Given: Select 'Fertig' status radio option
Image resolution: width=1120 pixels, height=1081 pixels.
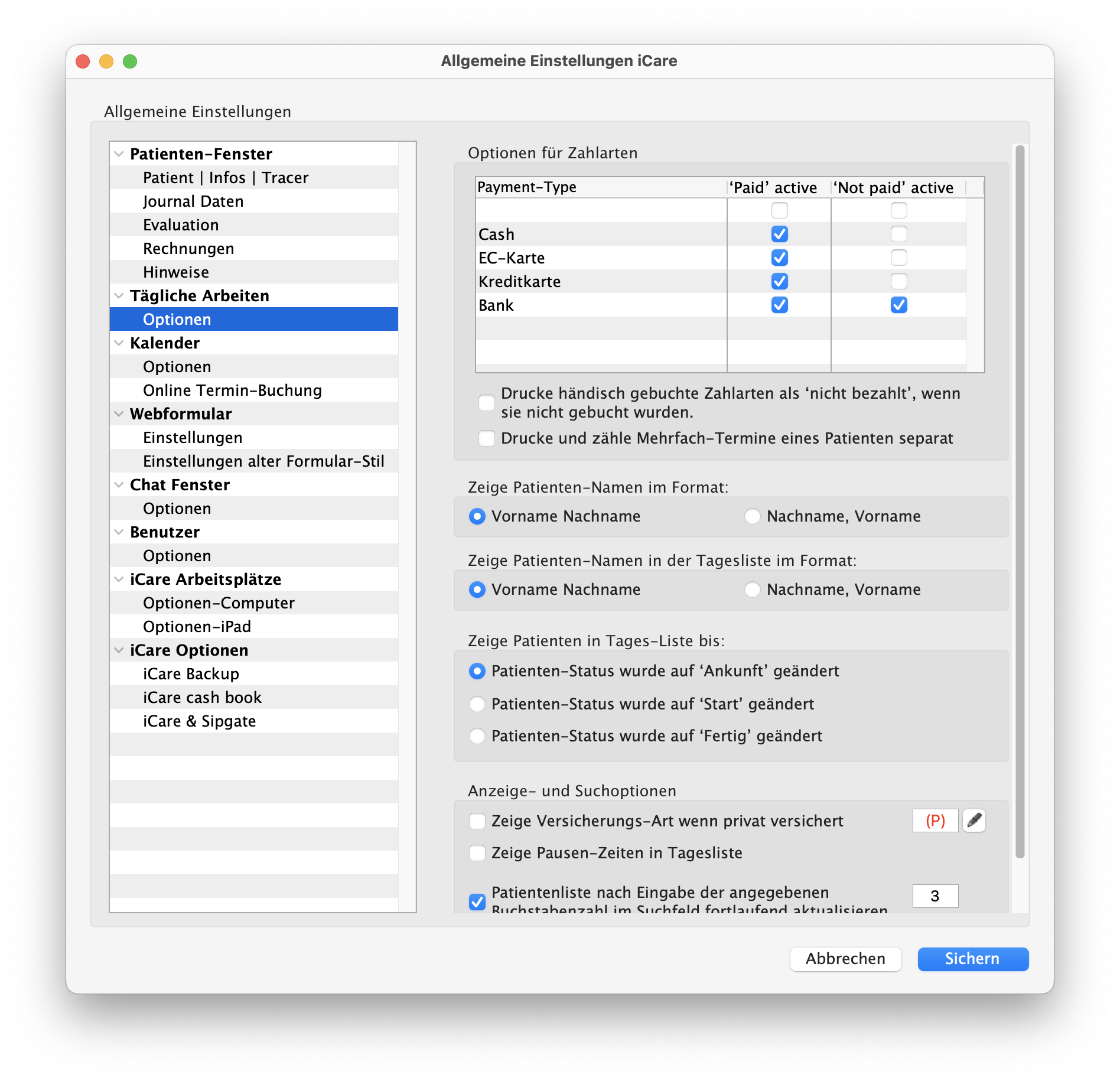Looking at the screenshot, I should 477,736.
